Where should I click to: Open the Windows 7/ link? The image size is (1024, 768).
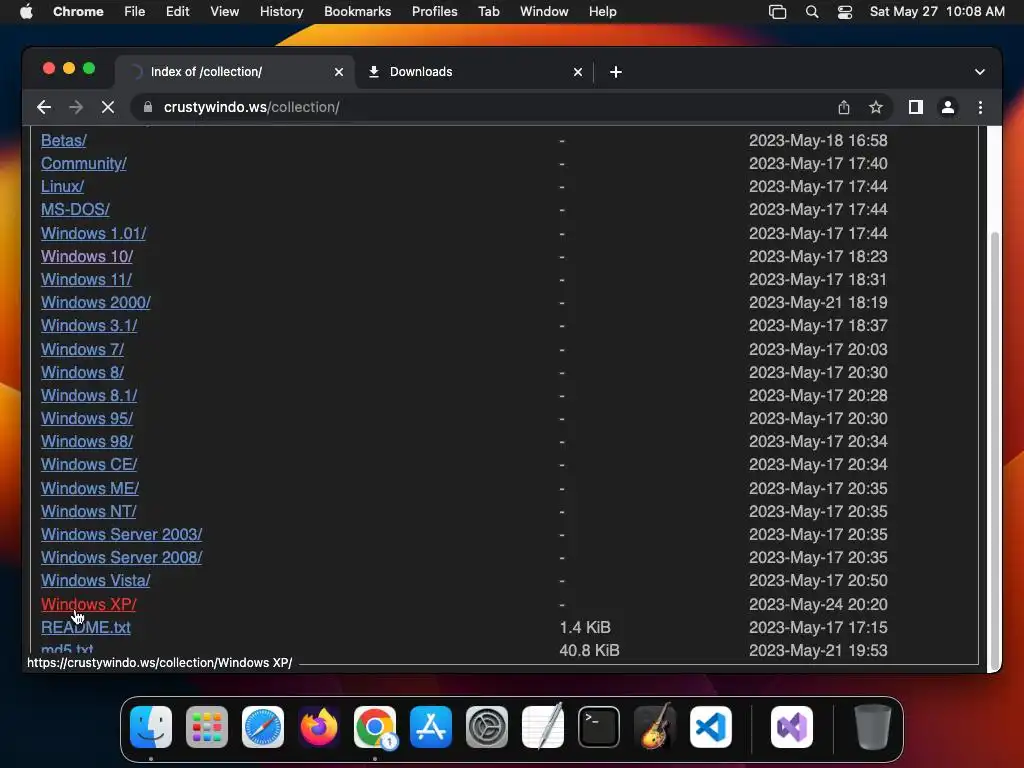82,349
